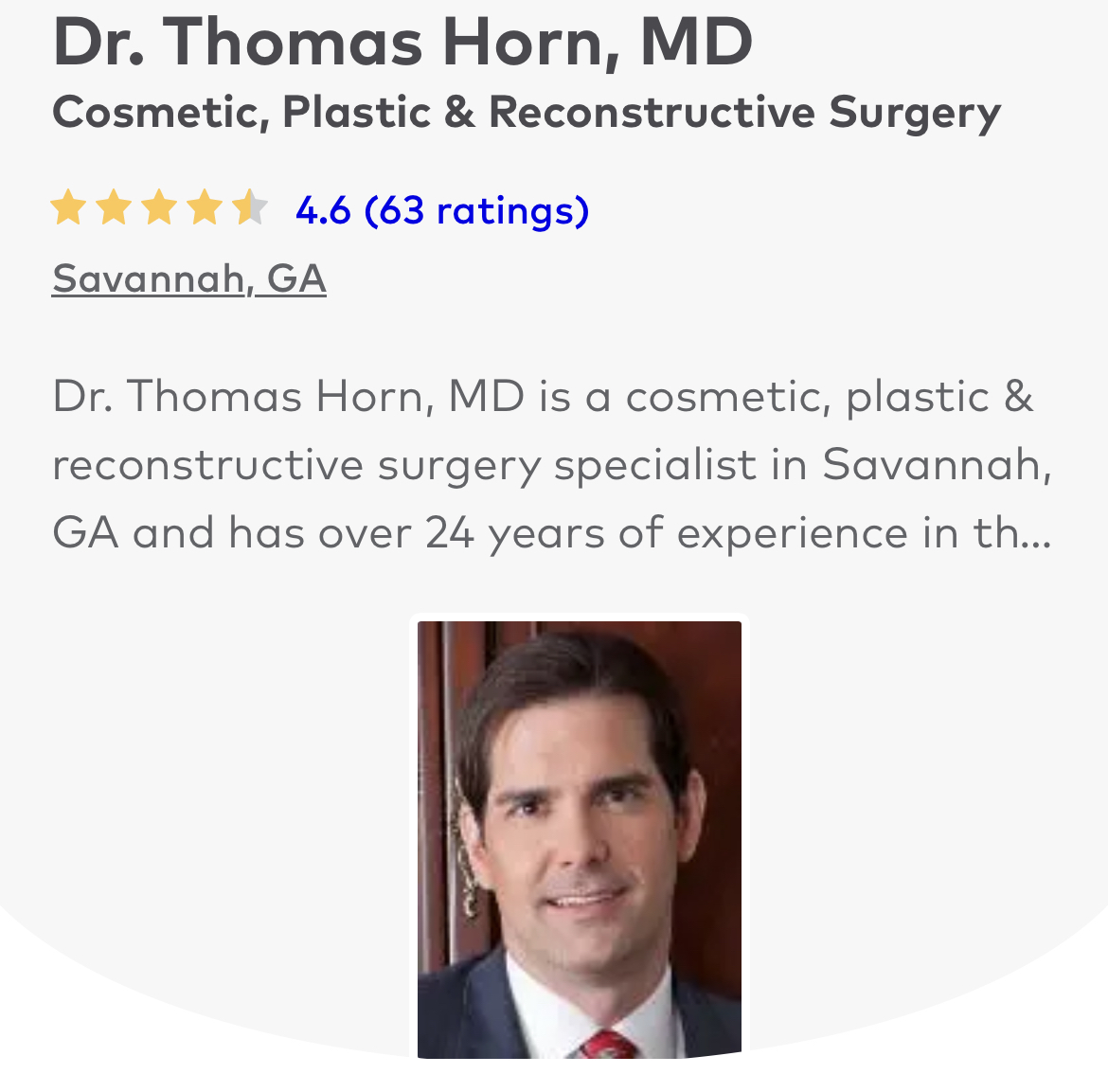The image size is (1108, 1092).
Task: Open the 4.6 (63 ratings) link
Action: (x=441, y=209)
